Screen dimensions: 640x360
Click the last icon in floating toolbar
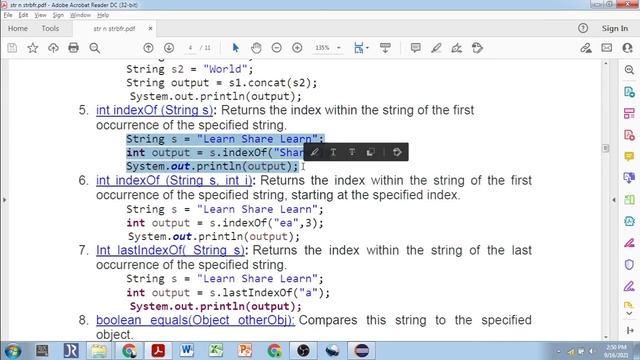coord(397,152)
